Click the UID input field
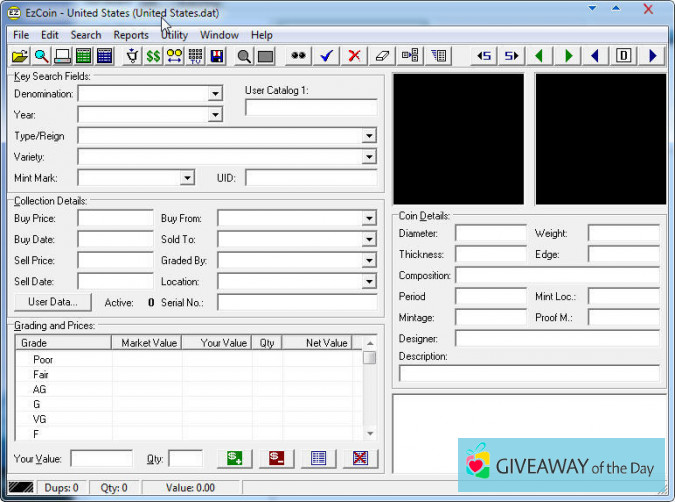675x502 pixels. [311, 178]
